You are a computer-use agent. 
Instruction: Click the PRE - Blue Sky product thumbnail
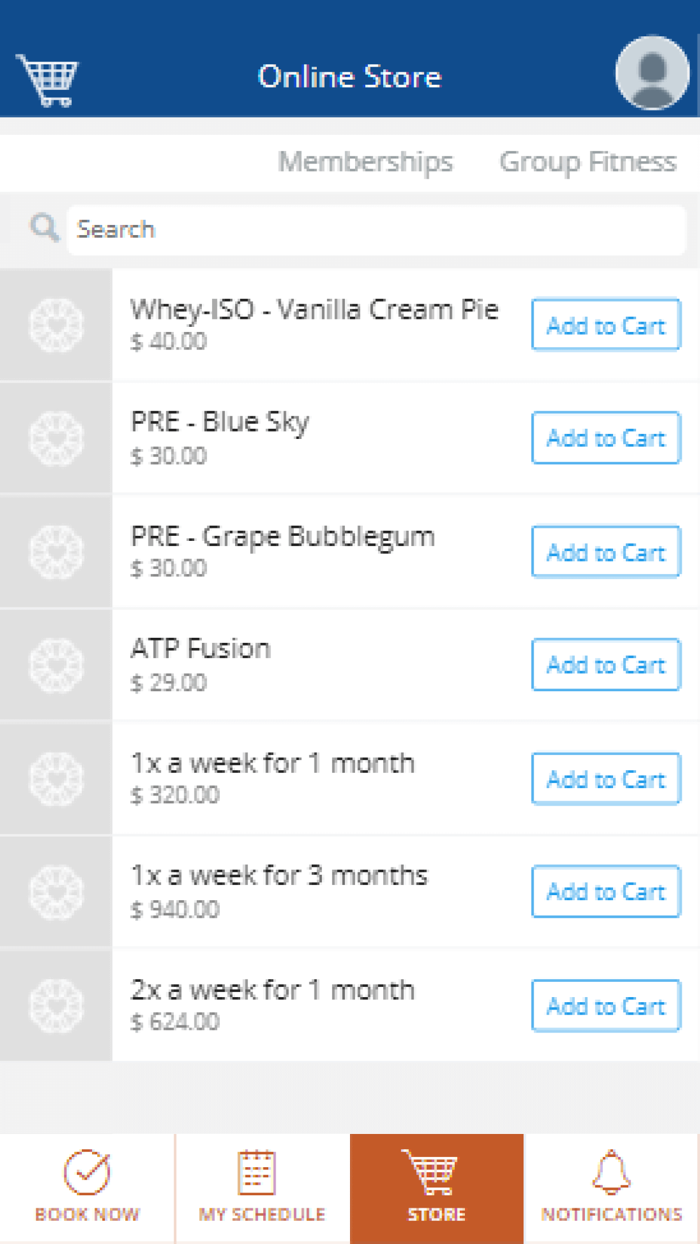(x=56, y=438)
